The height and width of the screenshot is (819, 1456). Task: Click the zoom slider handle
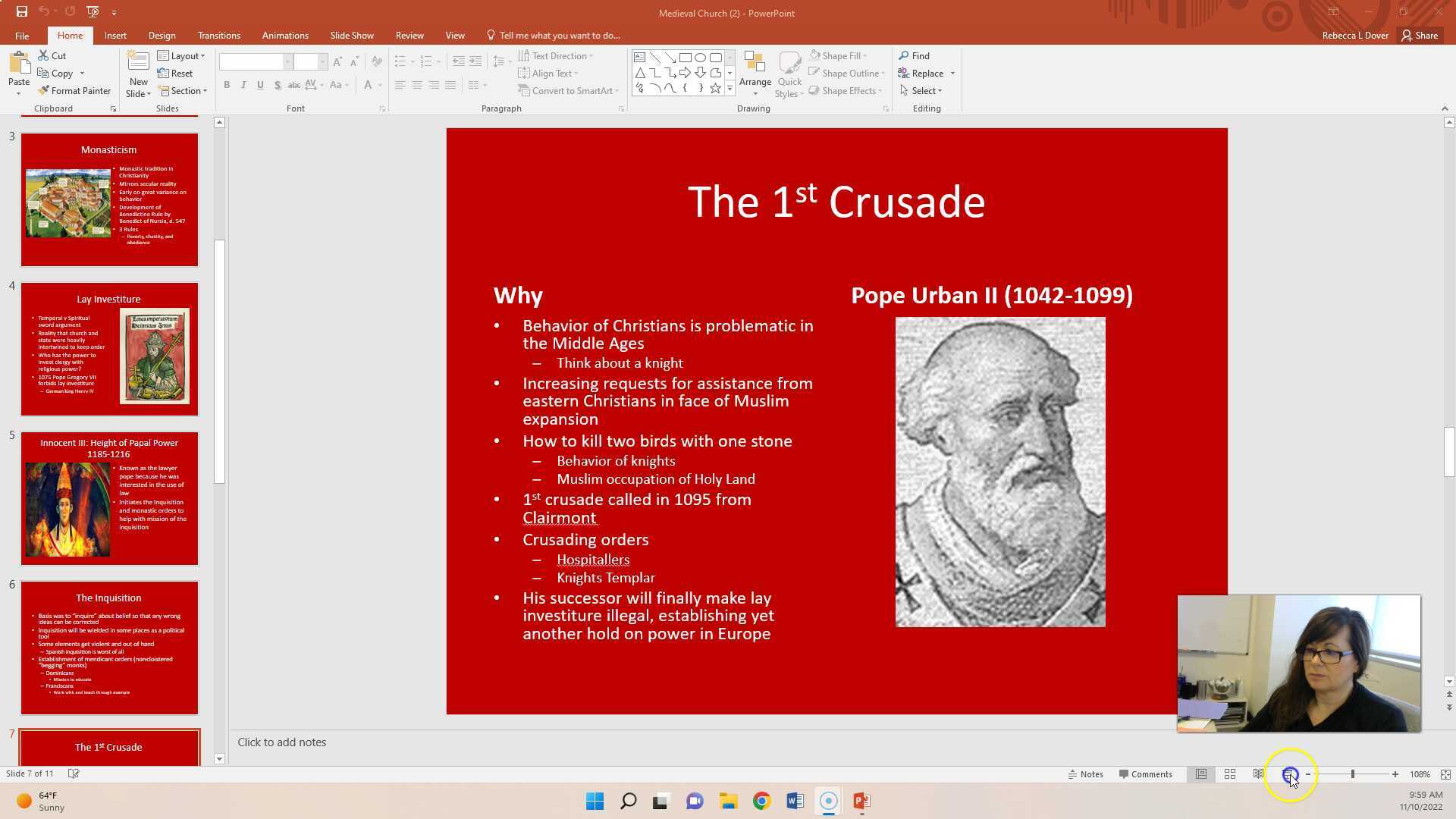1352,774
